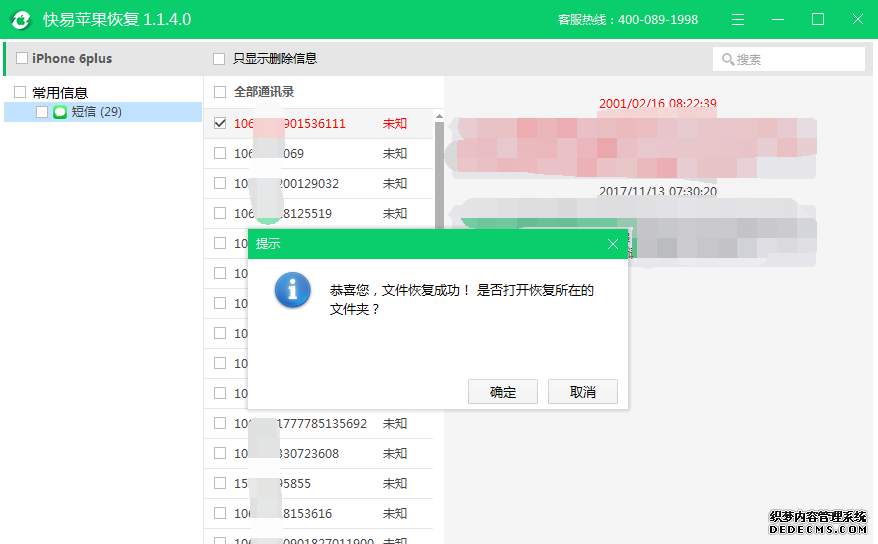Enable 只显示删除信息 checkbox
Viewport: 878px width, 544px height.
[x=219, y=59]
